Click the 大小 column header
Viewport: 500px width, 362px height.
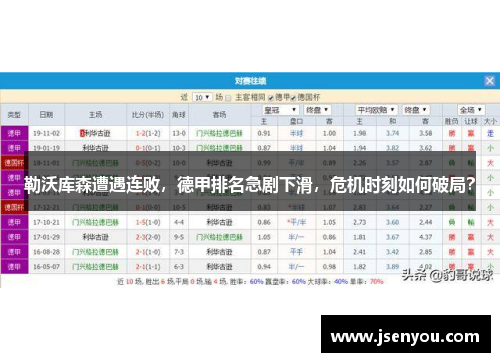(490, 121)
